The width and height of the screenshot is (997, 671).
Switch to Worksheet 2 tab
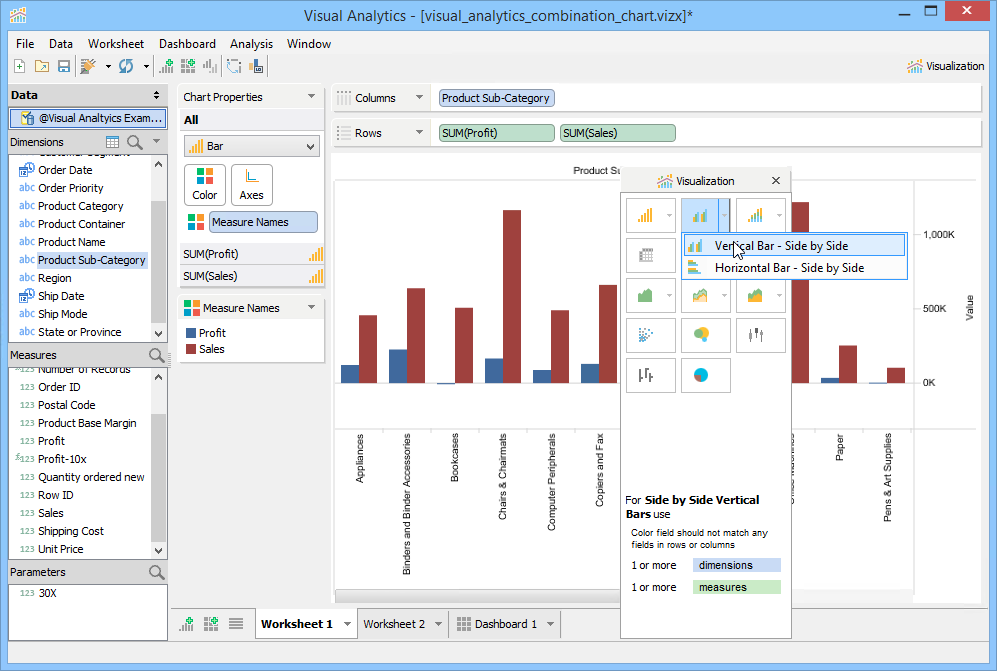[394, 624]
